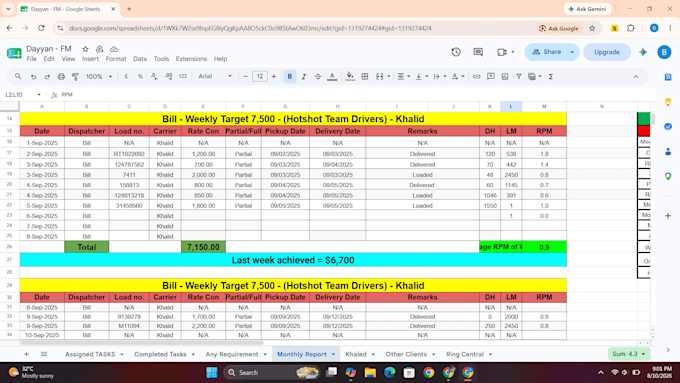Select the paint format tool
Screen dimensions: 680x383
click(x=75, y=76)
